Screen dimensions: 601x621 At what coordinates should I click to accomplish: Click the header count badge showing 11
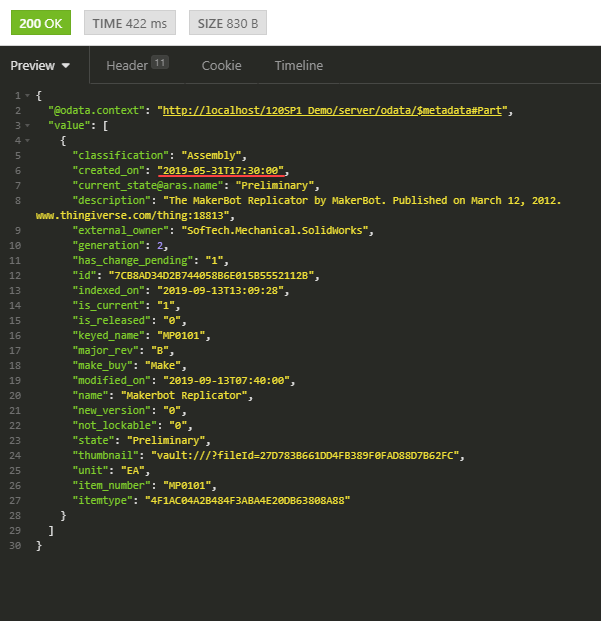(160, 63)
